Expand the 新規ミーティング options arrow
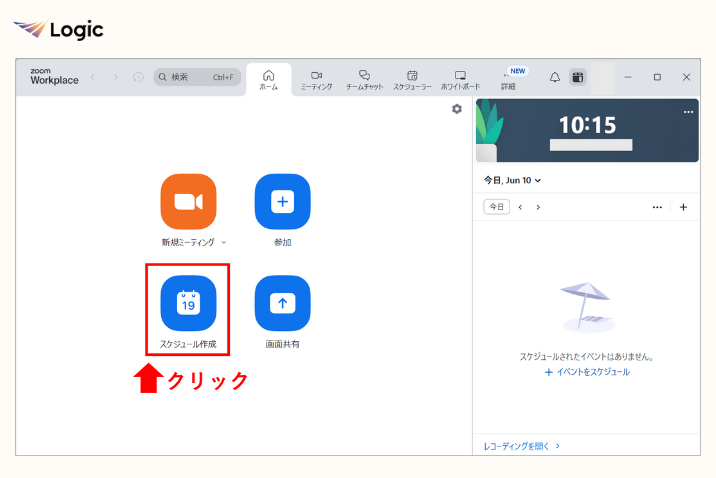This screenshot has height=478, width=716. (224, 242)
